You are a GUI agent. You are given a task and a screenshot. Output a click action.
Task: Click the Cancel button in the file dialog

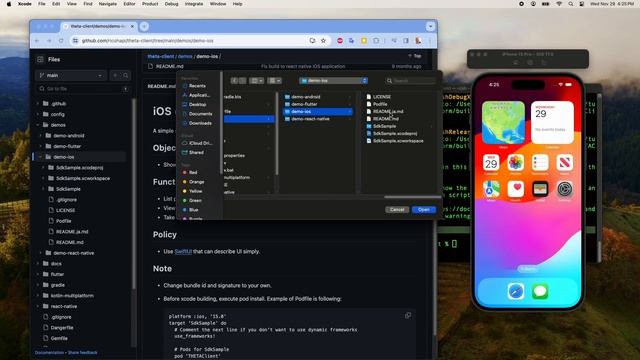[397, 210]
